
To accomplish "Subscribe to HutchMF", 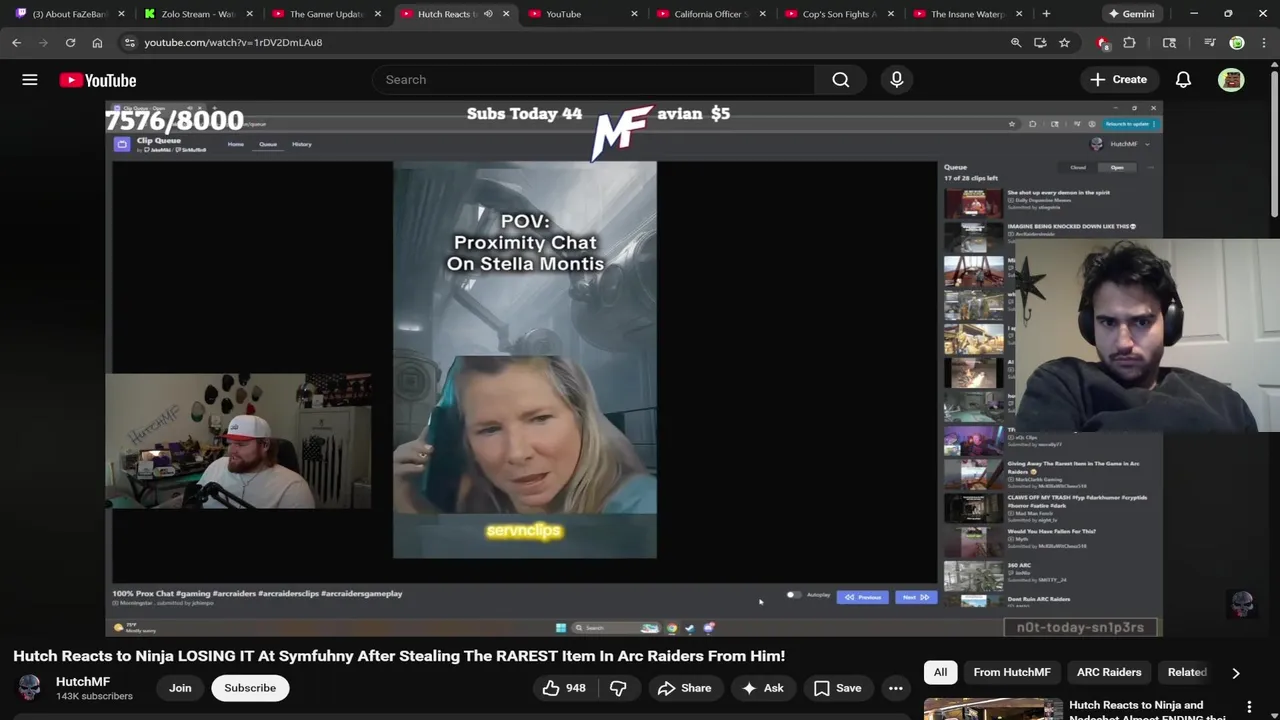I will (250, 688).
